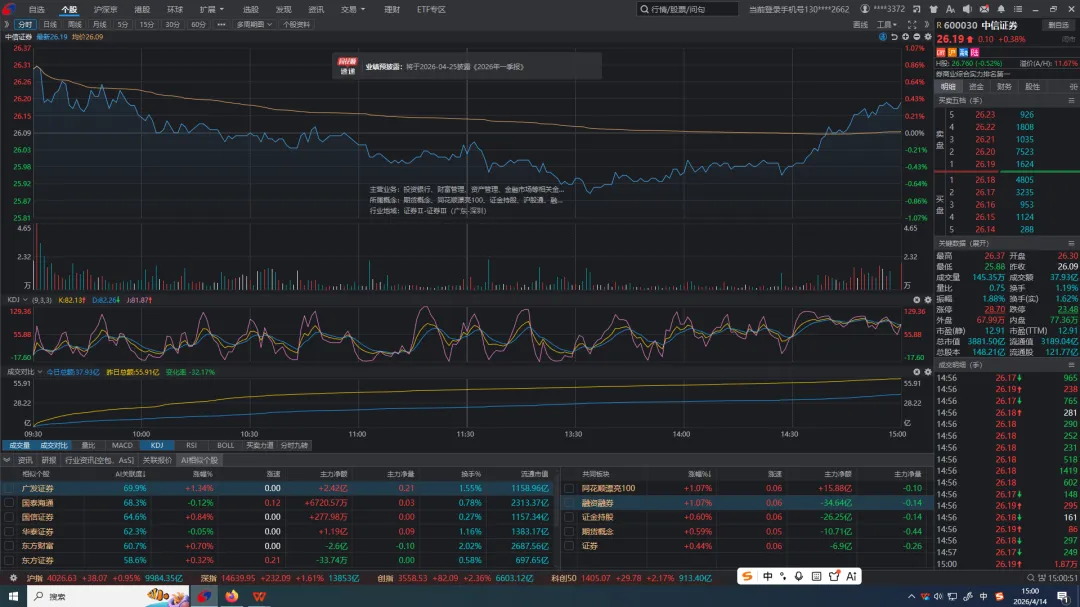Click the 画线 drawing button
The image size is (1080, 607).
coord(860,25)
